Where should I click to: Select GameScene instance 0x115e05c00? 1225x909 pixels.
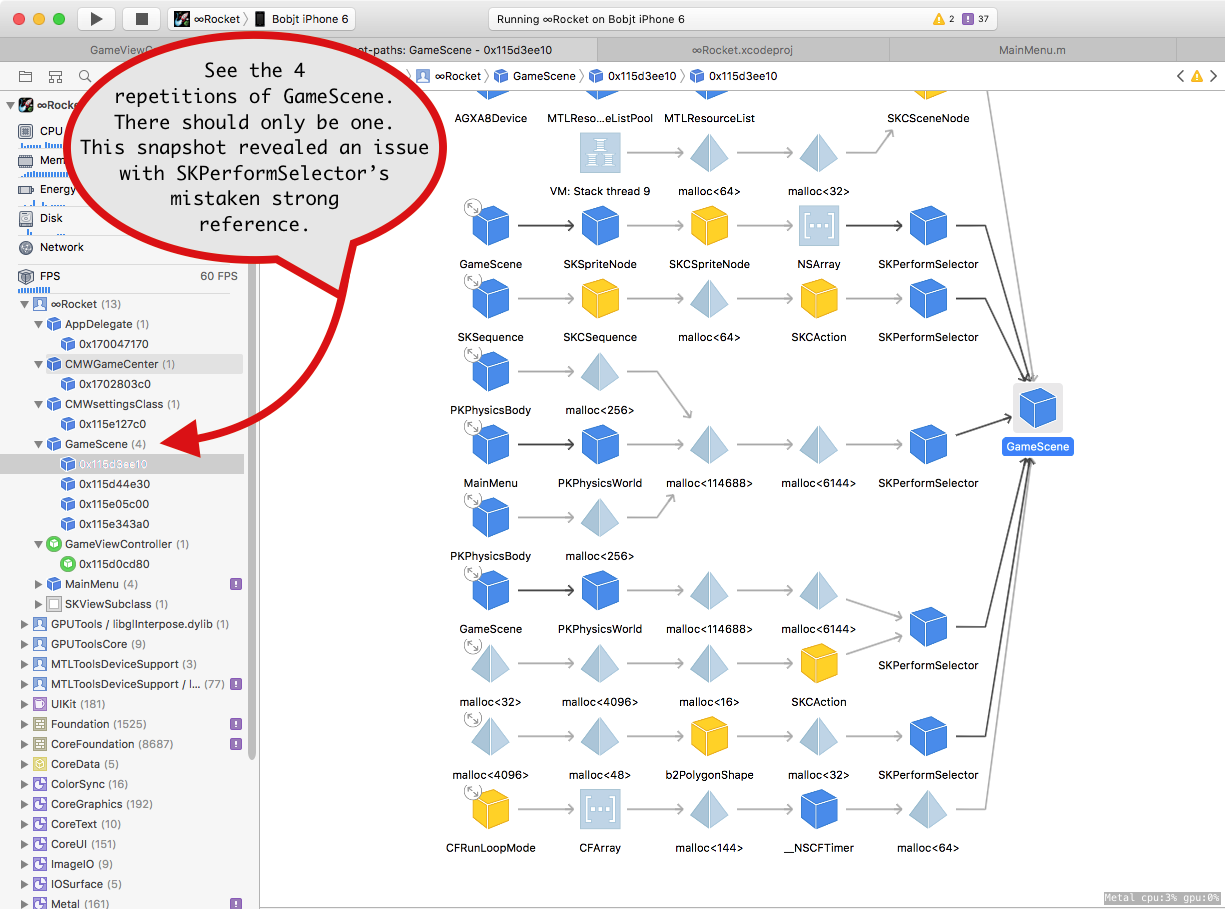(x=114, y=504)
